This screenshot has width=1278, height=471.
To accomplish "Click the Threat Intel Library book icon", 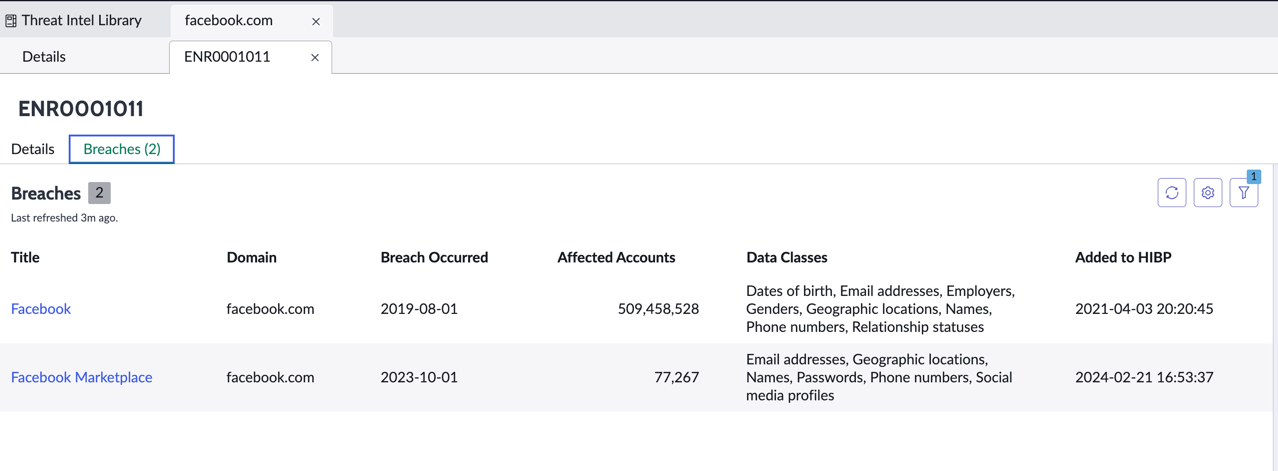I will click(x=11, y=20).
